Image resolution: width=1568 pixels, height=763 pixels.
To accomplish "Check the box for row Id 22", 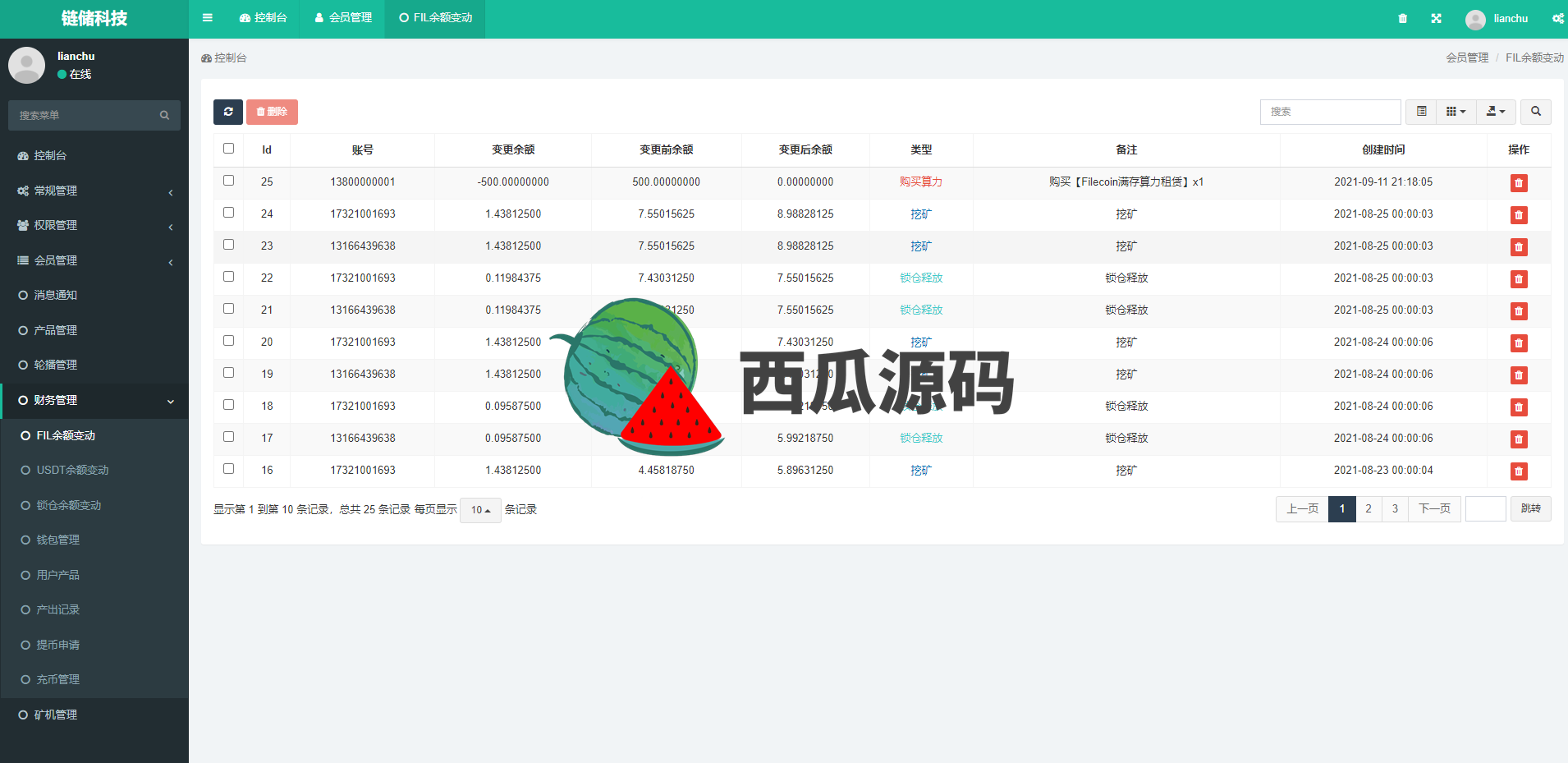I will [228, 277].
